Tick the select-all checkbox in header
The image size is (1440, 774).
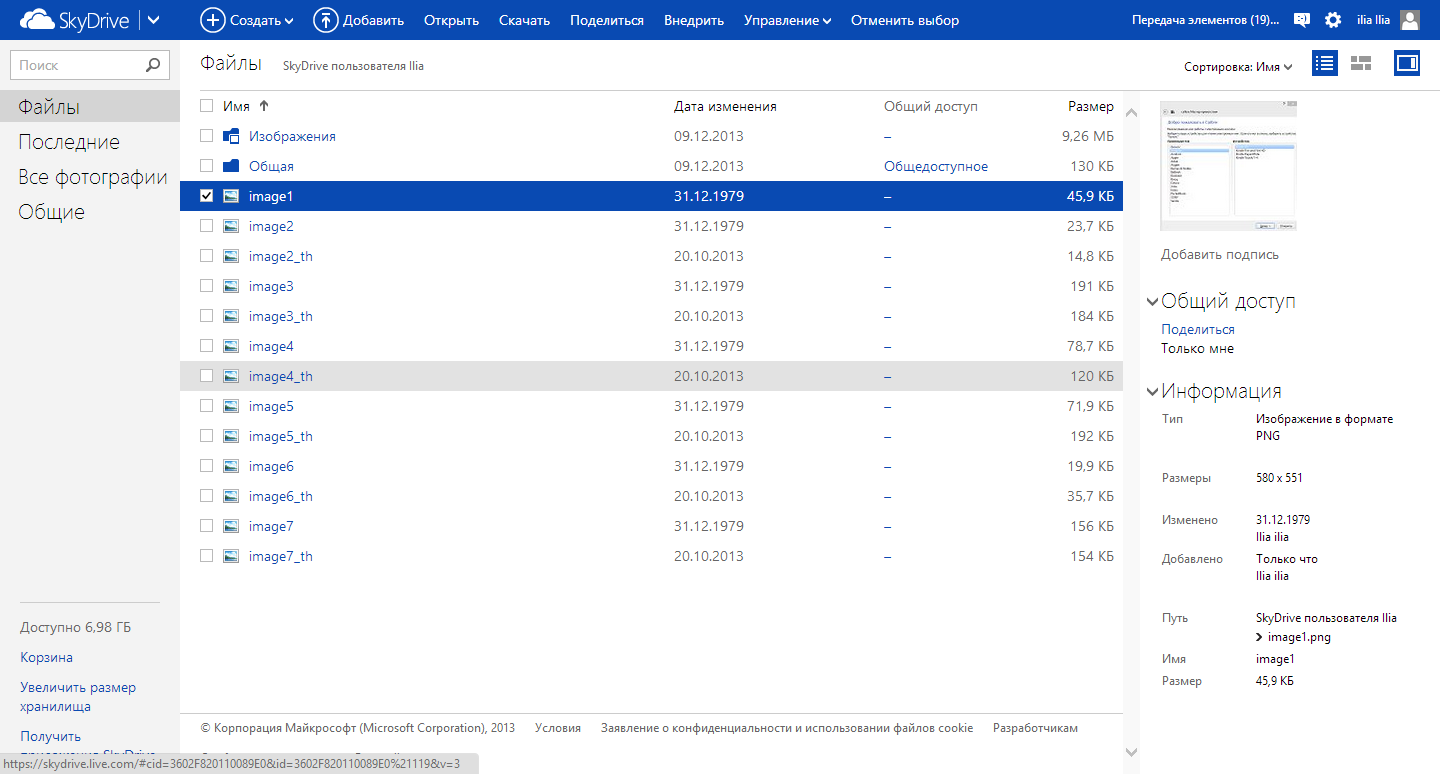tap(207, 106)
